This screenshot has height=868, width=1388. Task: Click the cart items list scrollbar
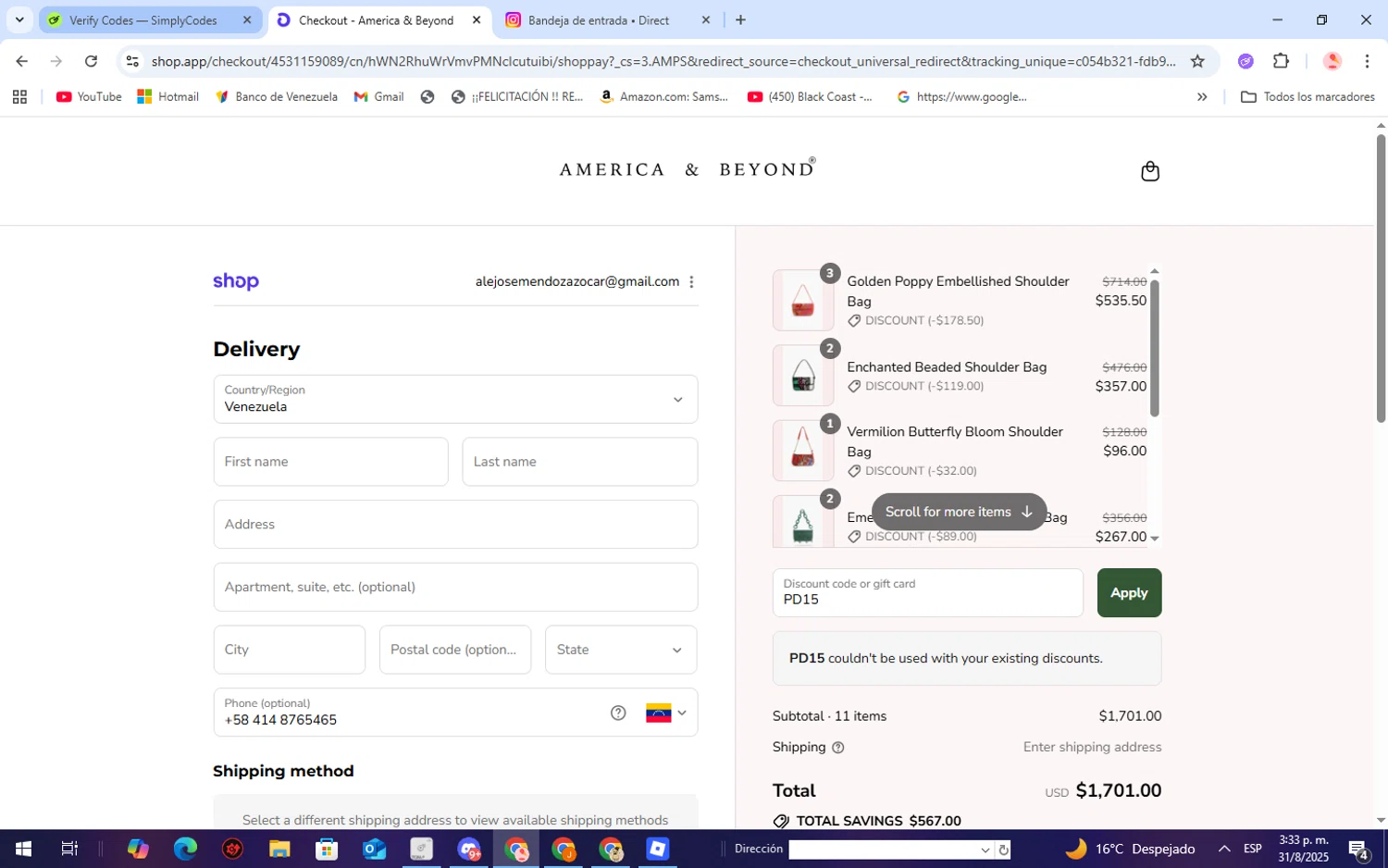tap(1154, 347)
